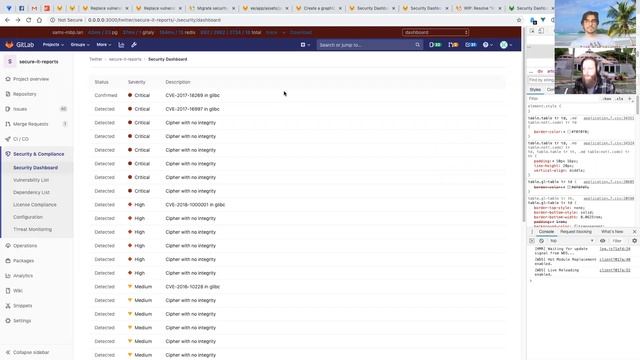Viewport: 640px width, 360px height.
Task: Open the issues counter icon in navbar
Action: pyautogui.click(x=435, y=45)
